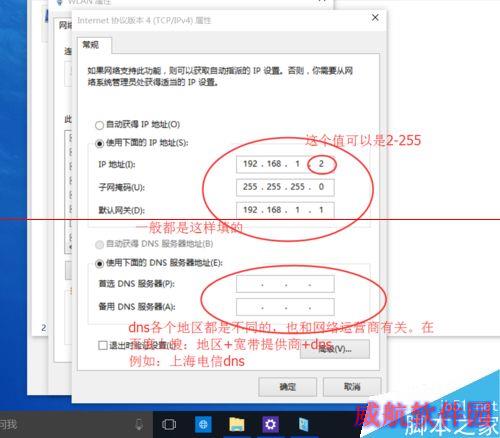500x438 pixels.
Task: Click into the subnet mask field
Action: [x=285, y=187]
